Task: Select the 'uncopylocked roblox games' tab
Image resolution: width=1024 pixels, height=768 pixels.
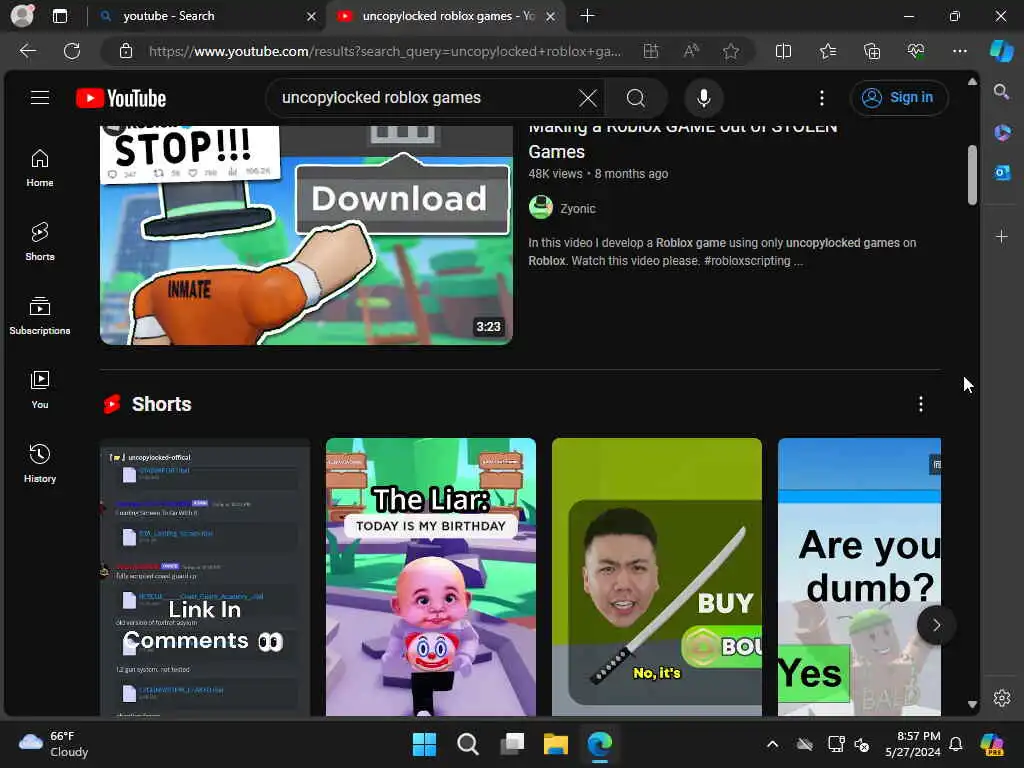Action: [x=446, y=16]
